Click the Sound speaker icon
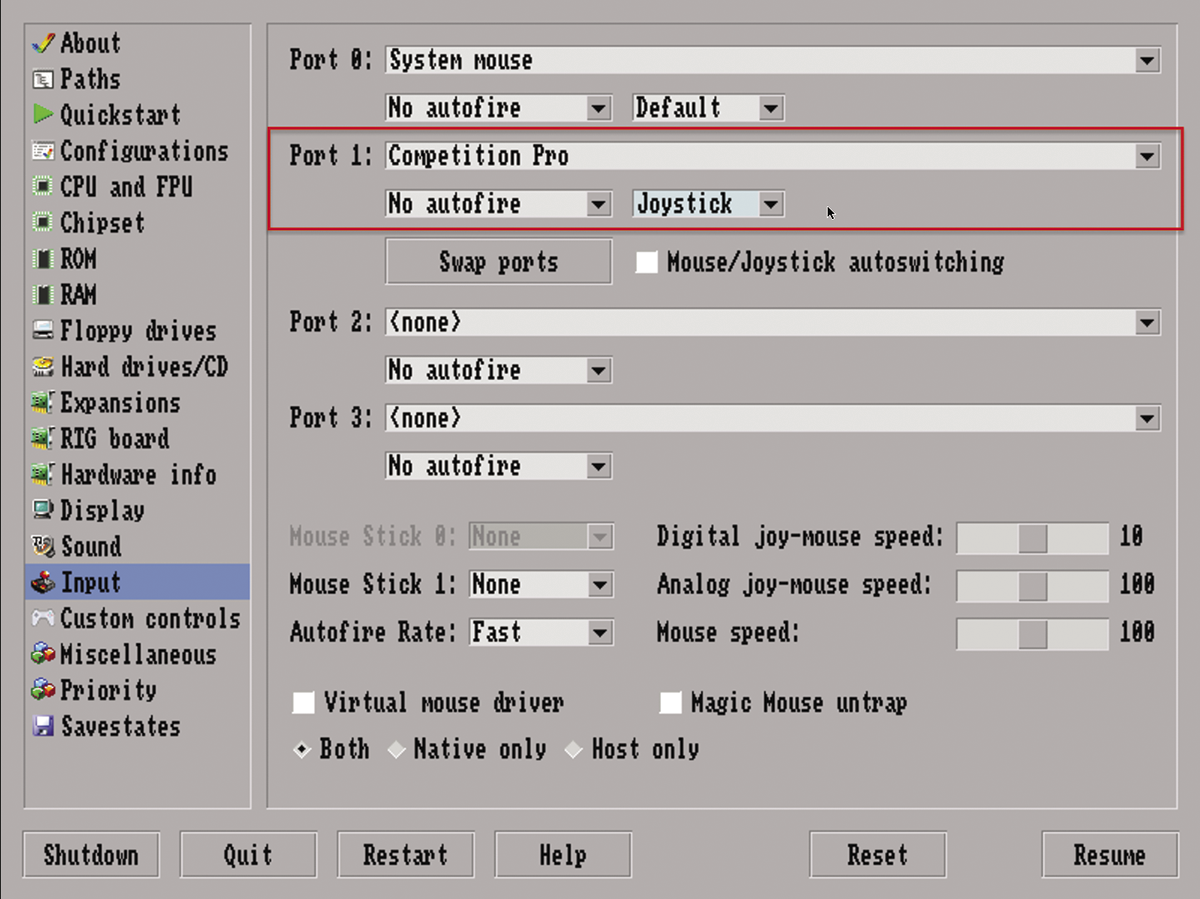 43,547
